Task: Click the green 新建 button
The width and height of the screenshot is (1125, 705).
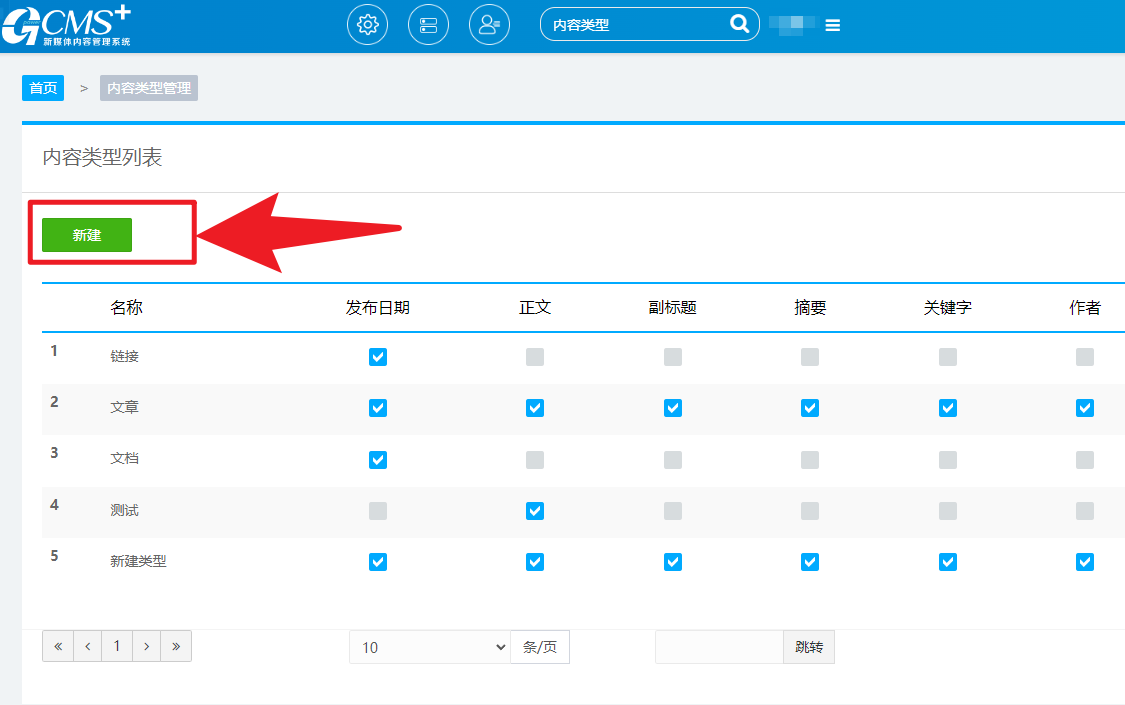Action: coord(87,235)
